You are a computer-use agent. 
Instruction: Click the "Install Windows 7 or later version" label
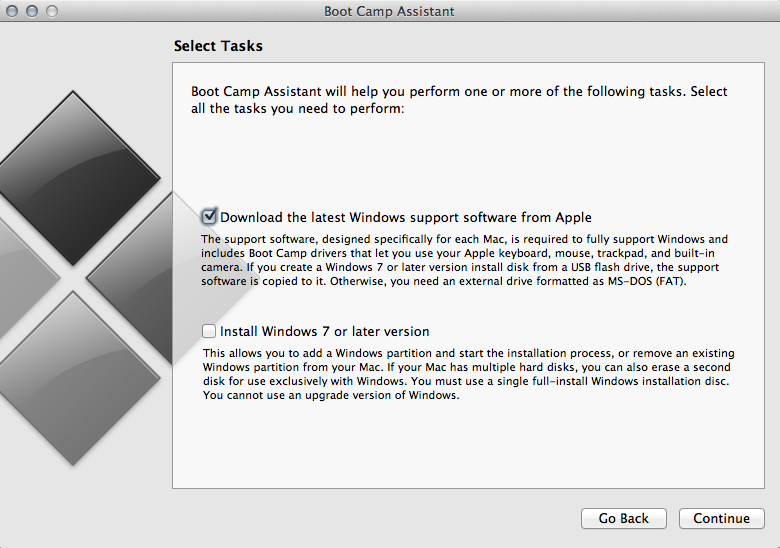click(x=325, y=331)
